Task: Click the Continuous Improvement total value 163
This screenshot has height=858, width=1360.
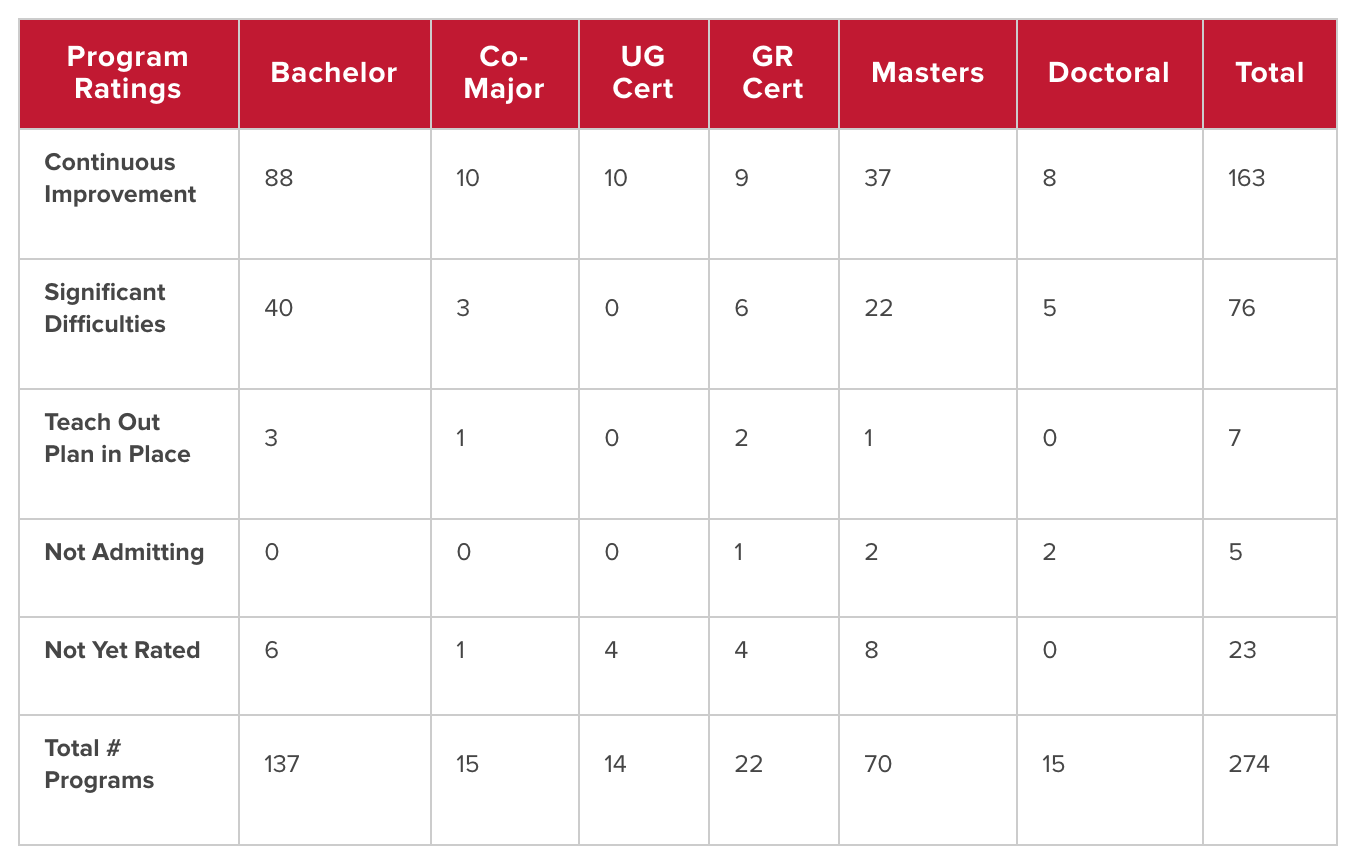Action: [x=1247, y=178]
